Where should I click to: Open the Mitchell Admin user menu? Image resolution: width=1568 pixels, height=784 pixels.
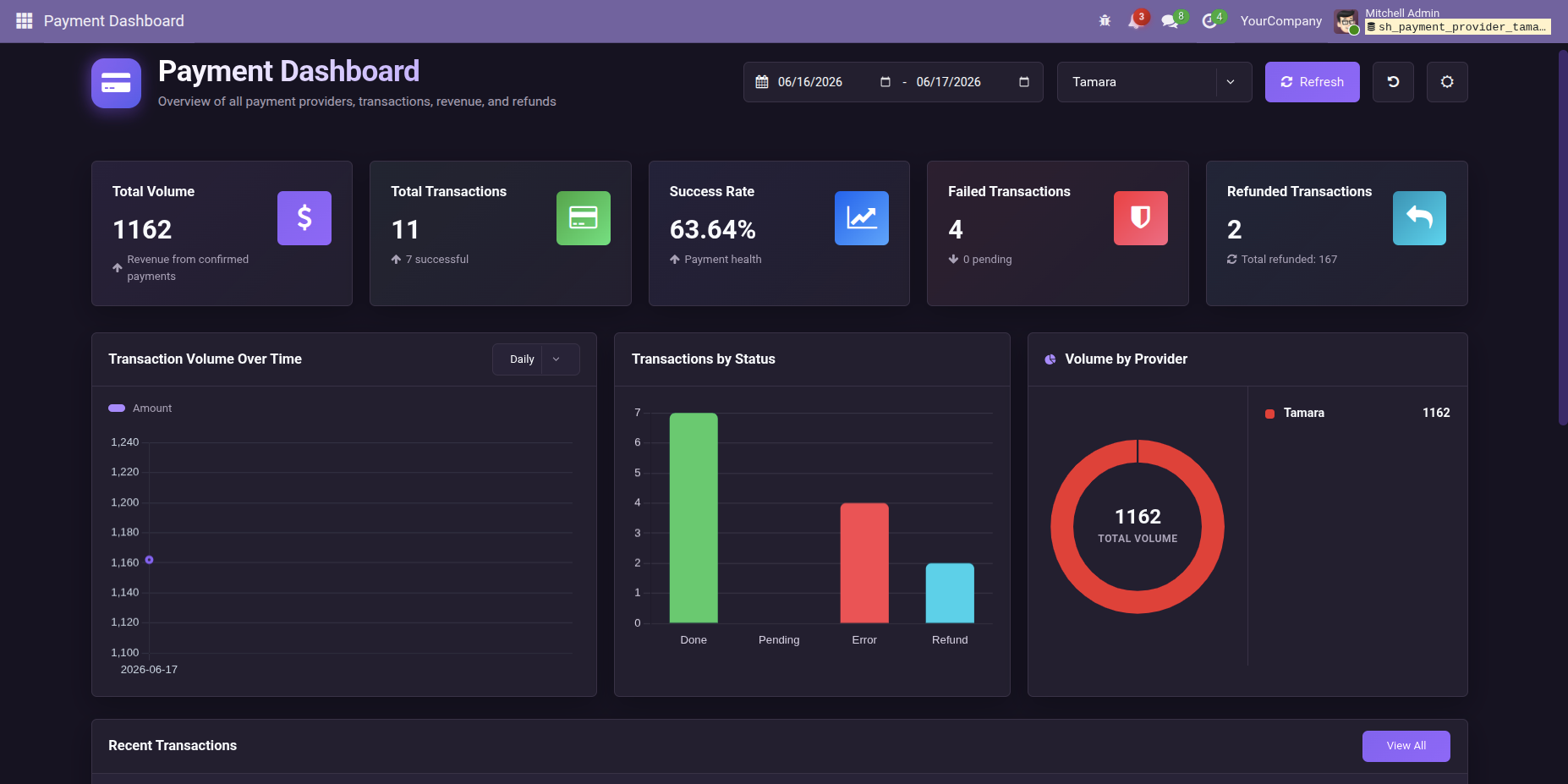1443,21
